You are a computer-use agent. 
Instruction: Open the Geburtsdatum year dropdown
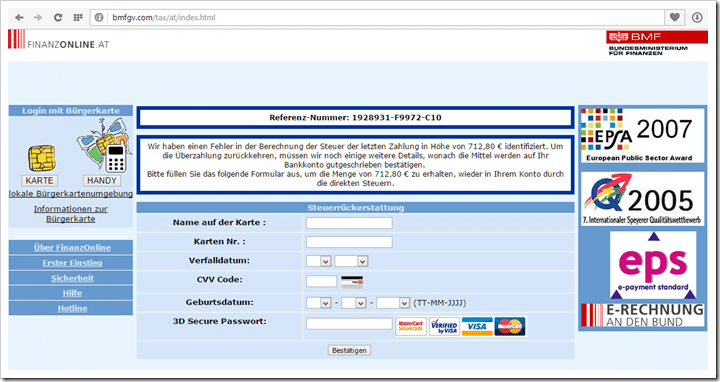point(393,303)
